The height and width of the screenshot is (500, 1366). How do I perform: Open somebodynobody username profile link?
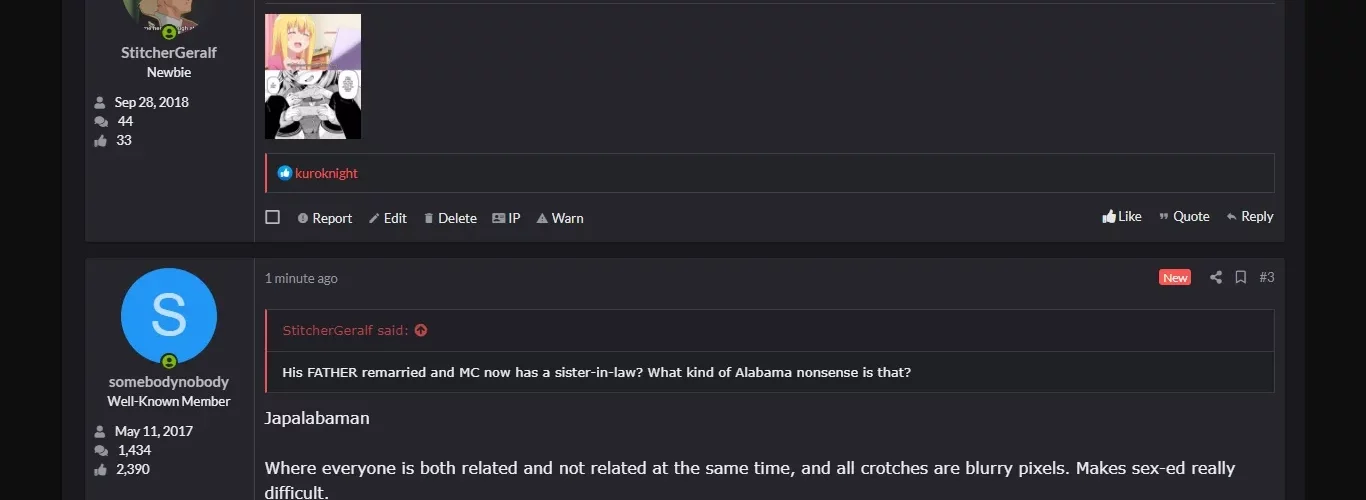tap(168, 381)
